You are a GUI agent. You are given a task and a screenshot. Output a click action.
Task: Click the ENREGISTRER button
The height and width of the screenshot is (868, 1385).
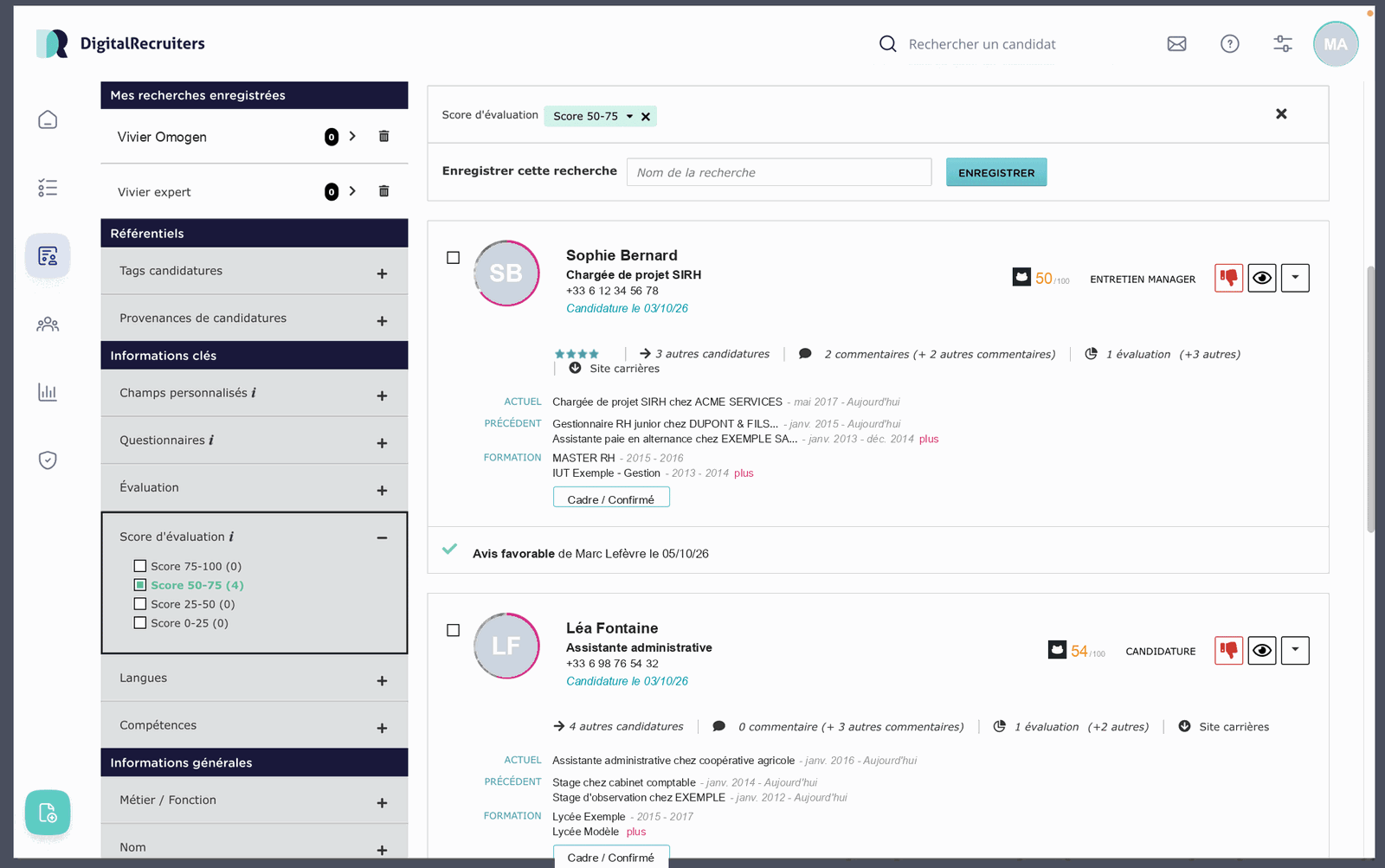click(x=996, y=172)
